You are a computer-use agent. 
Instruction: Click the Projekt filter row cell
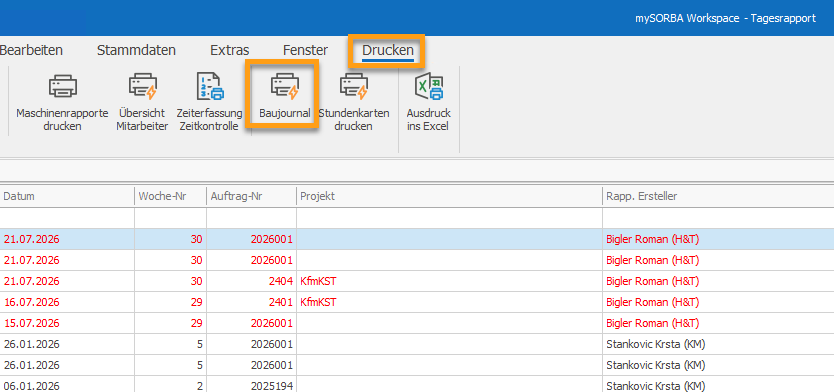pyautogui.click(x=449, y=218)
